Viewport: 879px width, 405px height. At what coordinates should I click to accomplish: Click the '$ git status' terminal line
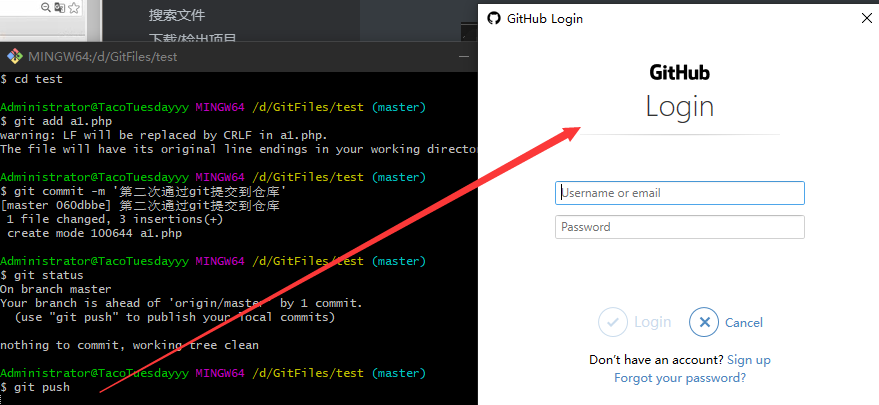click(x=41, y=275)
